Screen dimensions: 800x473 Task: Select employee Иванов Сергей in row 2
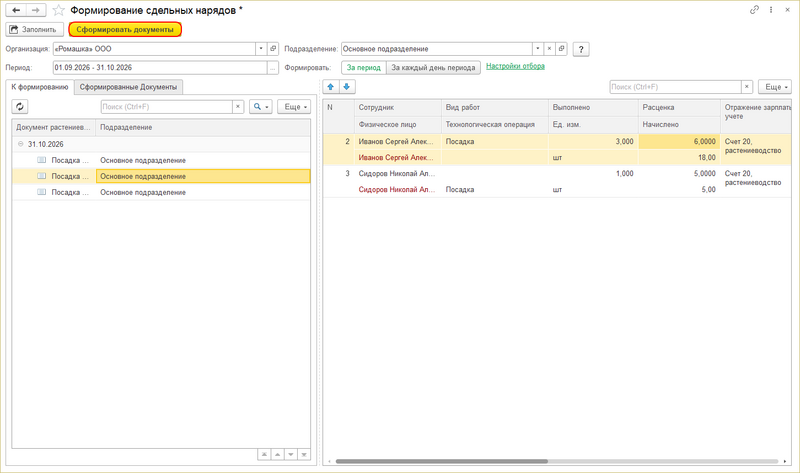(x=397, y=141)
